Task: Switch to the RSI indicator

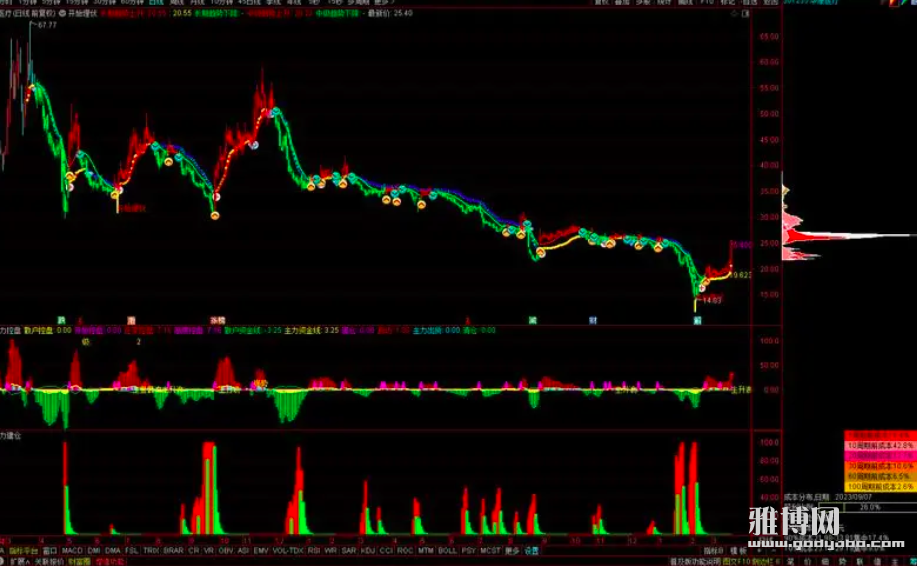Action: click(x=314, y=550)
